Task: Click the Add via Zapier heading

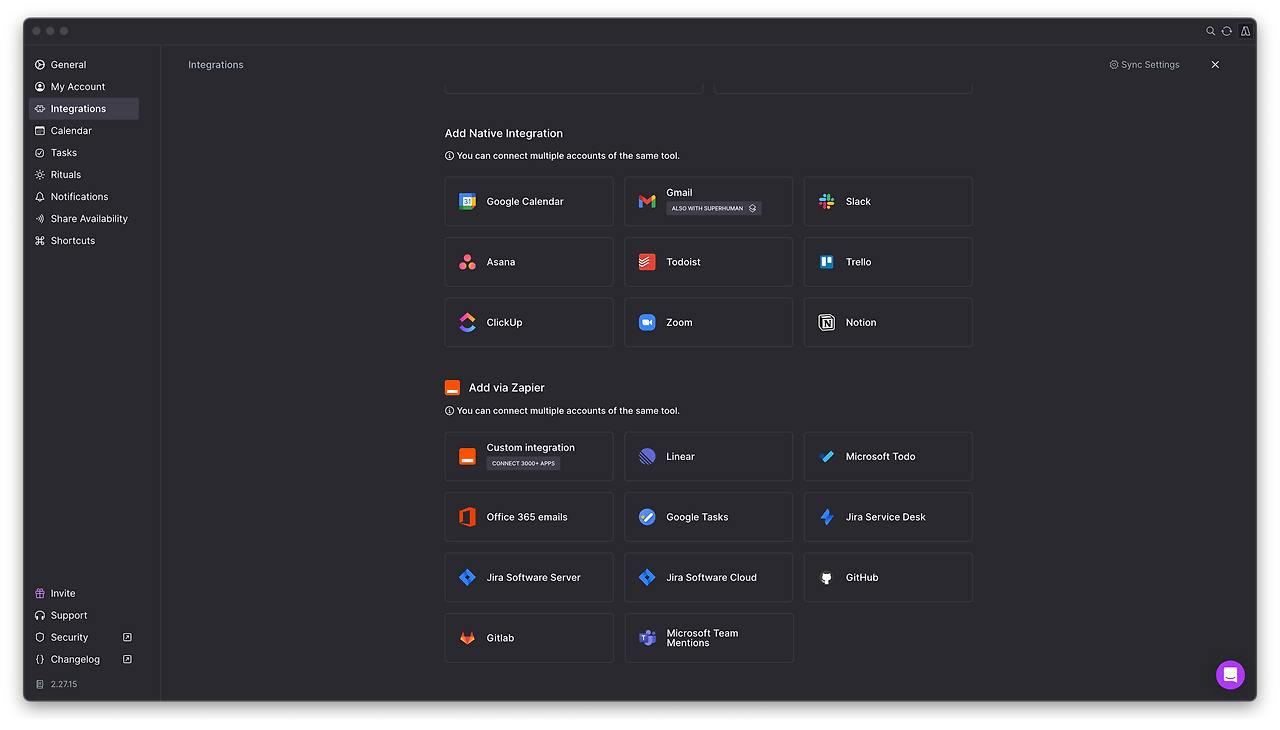Action: point(507,388)
